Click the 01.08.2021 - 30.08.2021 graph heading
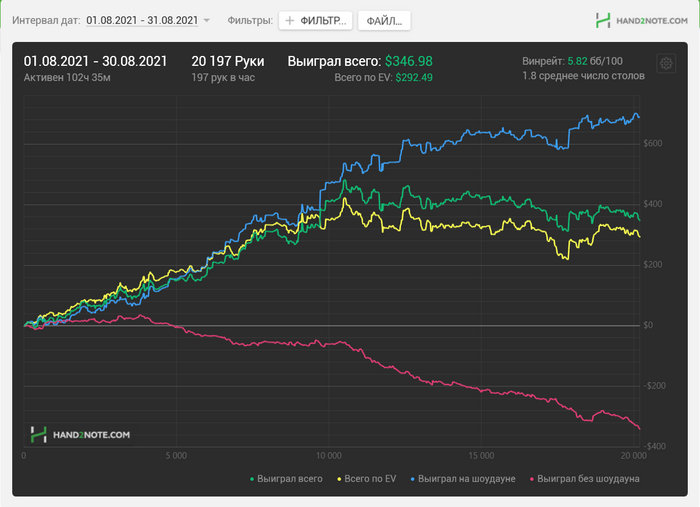Image resolution: width=700 pixels, height=507 pixels. (x=95, y=61)
